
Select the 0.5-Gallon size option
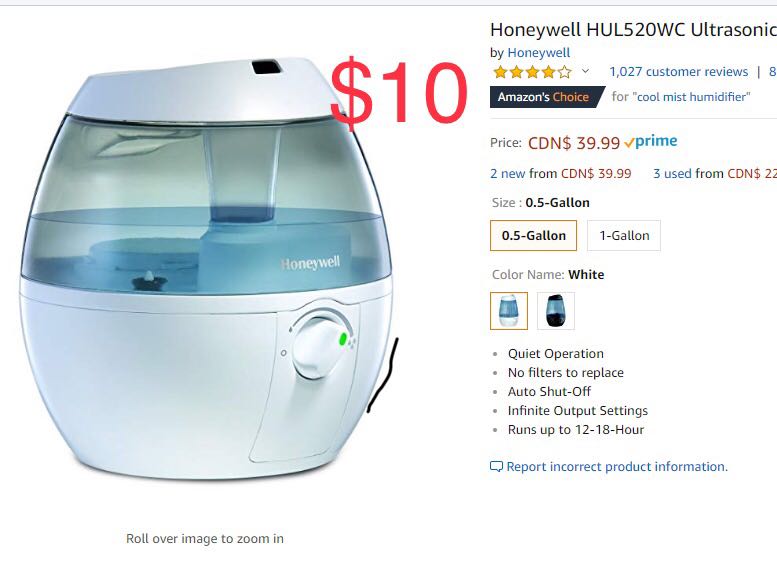coord(533,235)
